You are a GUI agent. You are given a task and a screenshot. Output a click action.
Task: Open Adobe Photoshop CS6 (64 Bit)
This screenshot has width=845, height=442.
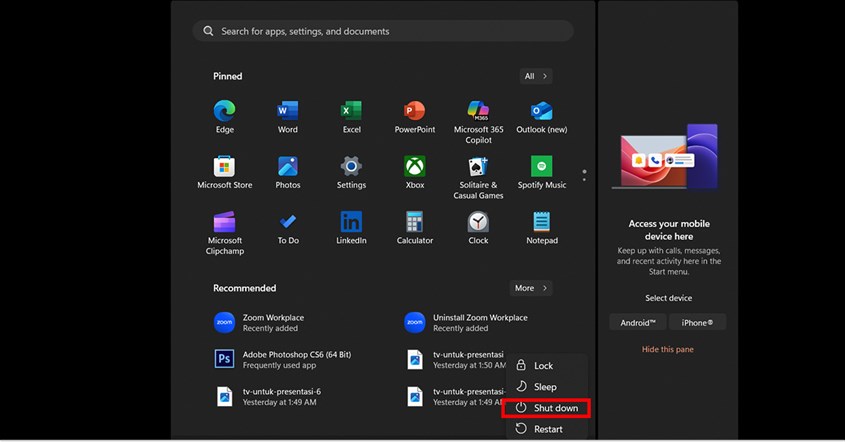click(x=283, y=360)
